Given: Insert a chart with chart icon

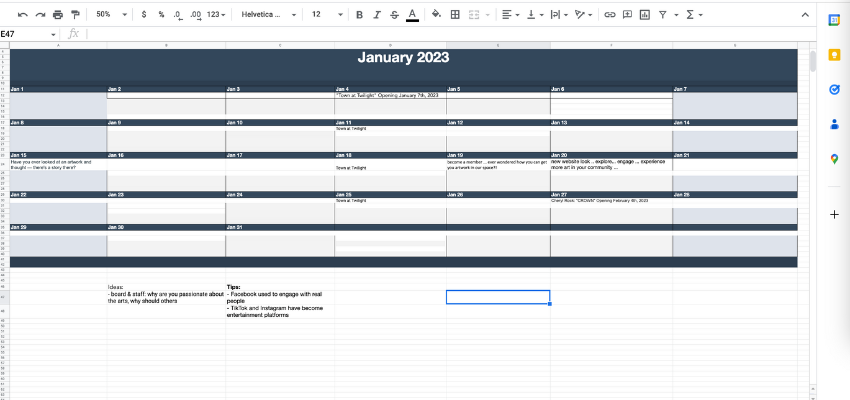Looking at the screenshot, I should pyautogui.click(x=645, y=15).
